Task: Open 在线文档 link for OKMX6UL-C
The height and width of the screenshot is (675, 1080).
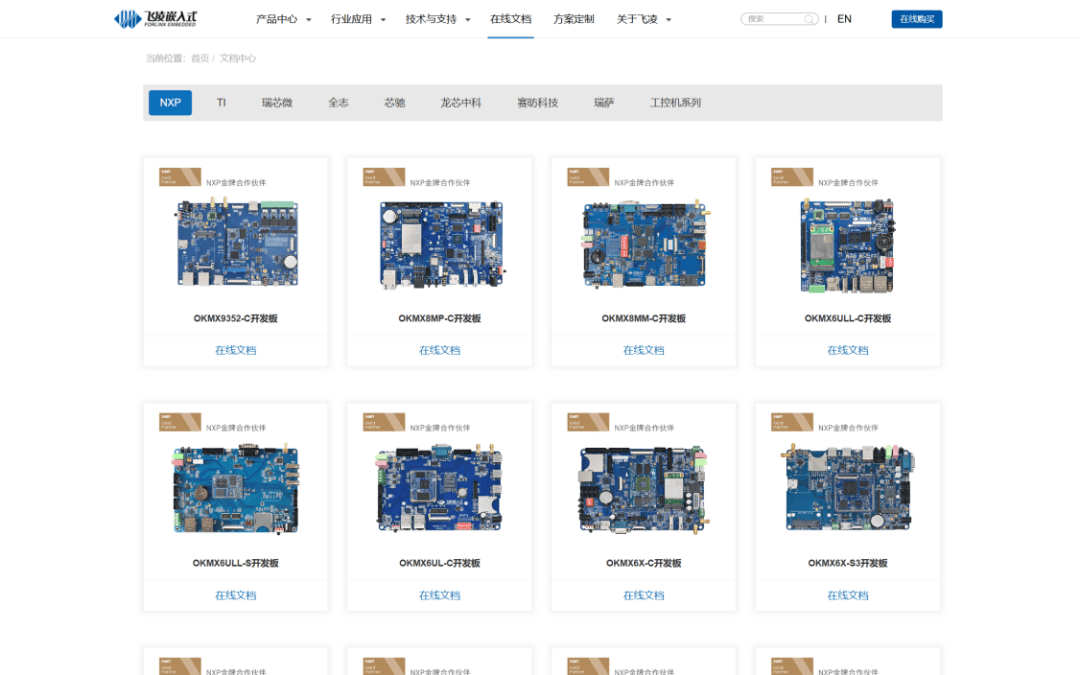Action: pos(439,595)
